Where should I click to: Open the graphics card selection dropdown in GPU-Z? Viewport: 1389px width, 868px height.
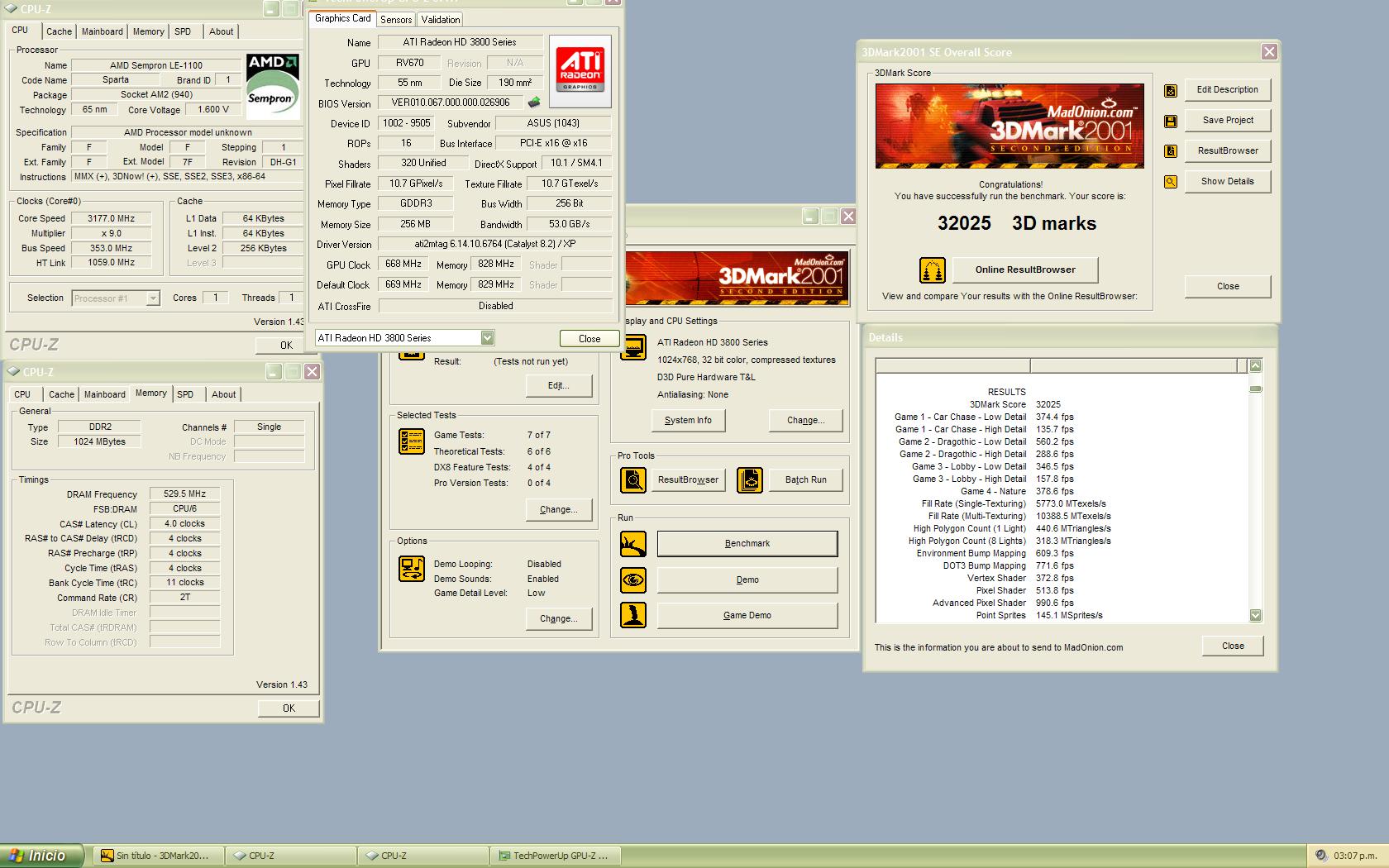pos(487,337)
